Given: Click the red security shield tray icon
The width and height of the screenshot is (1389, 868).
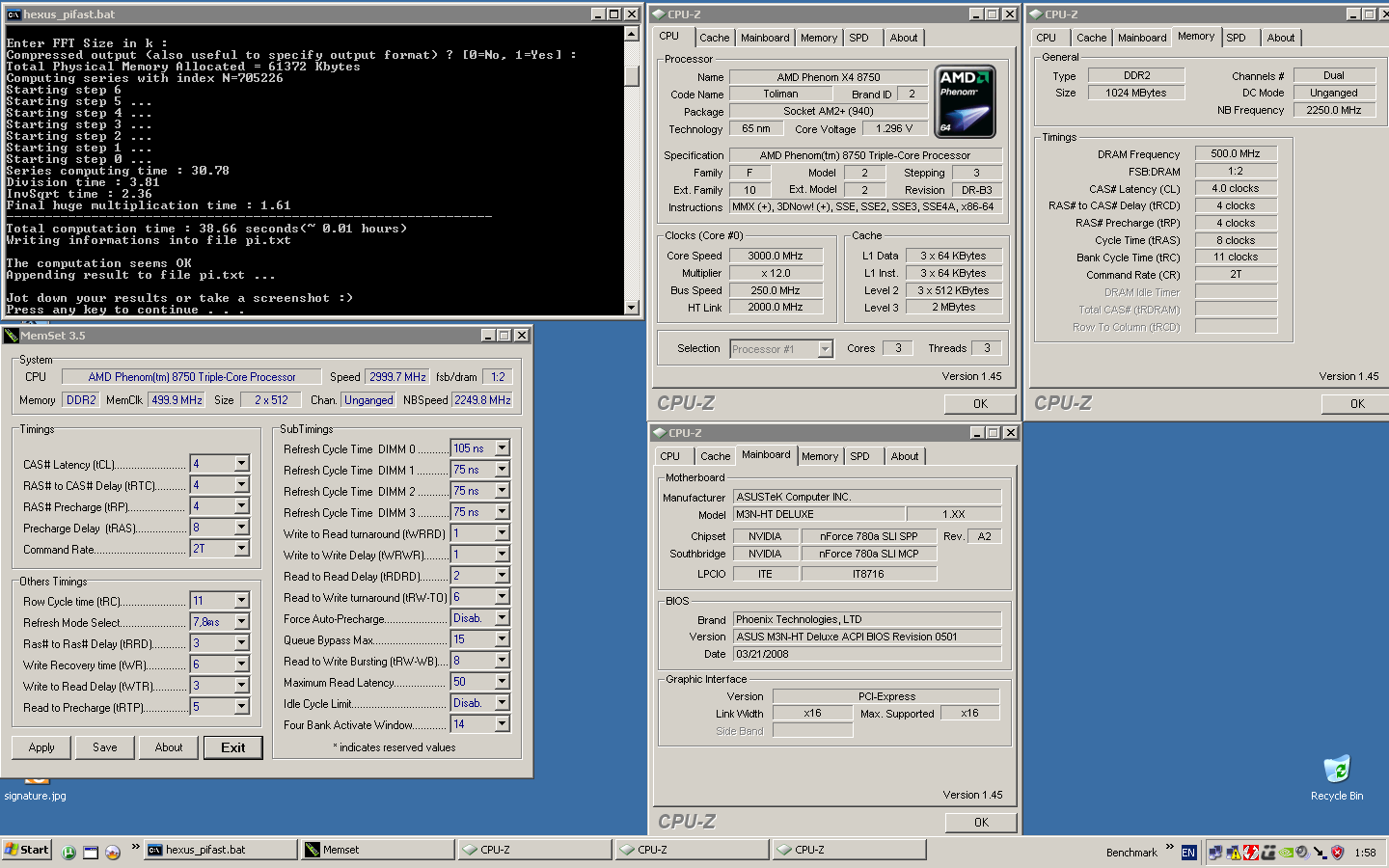Looking at the screenshot, I should [x=1337, y=852].
